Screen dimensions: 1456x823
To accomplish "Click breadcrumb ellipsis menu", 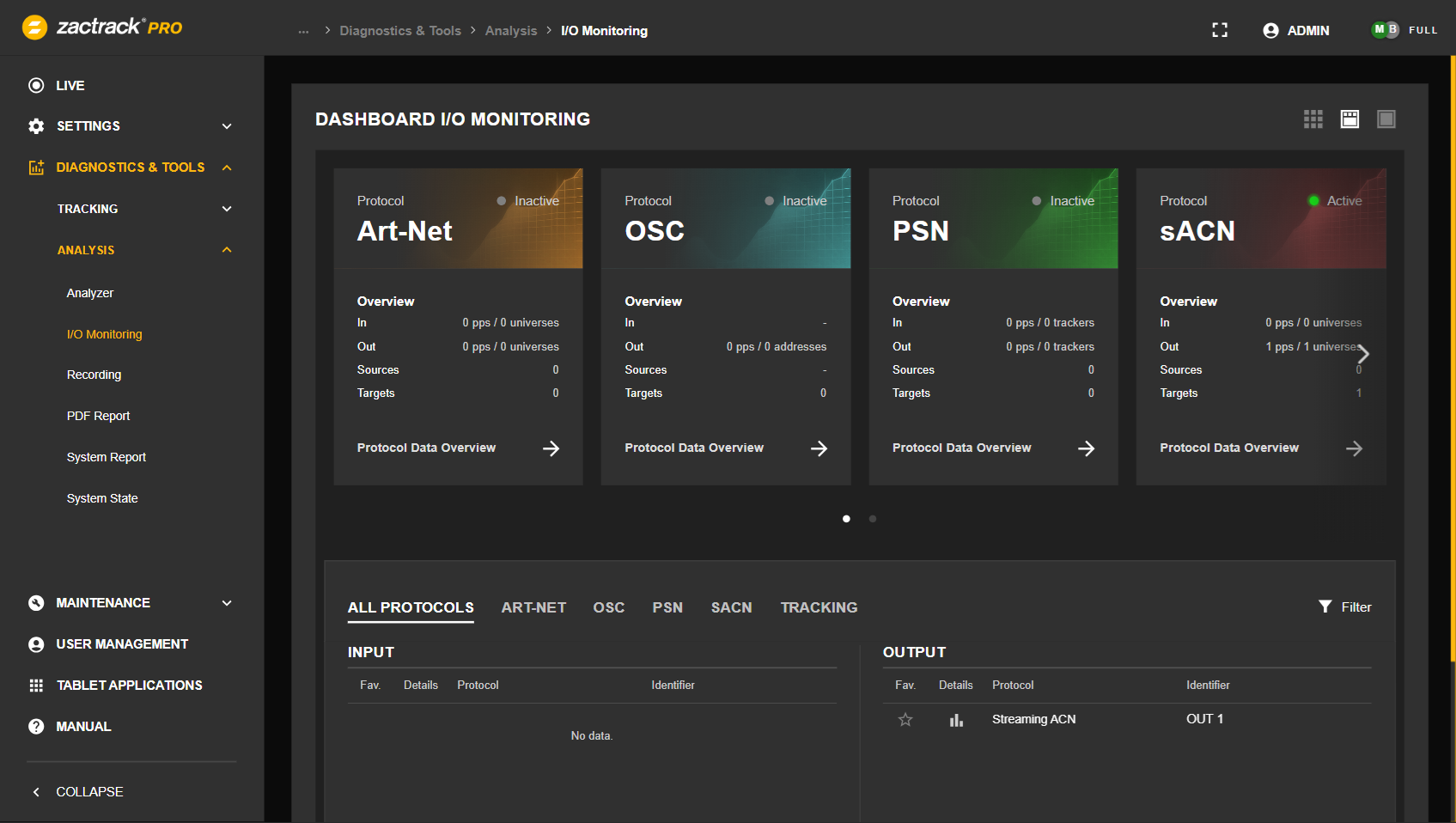I will pyautogui.click(x=303, y=31).
